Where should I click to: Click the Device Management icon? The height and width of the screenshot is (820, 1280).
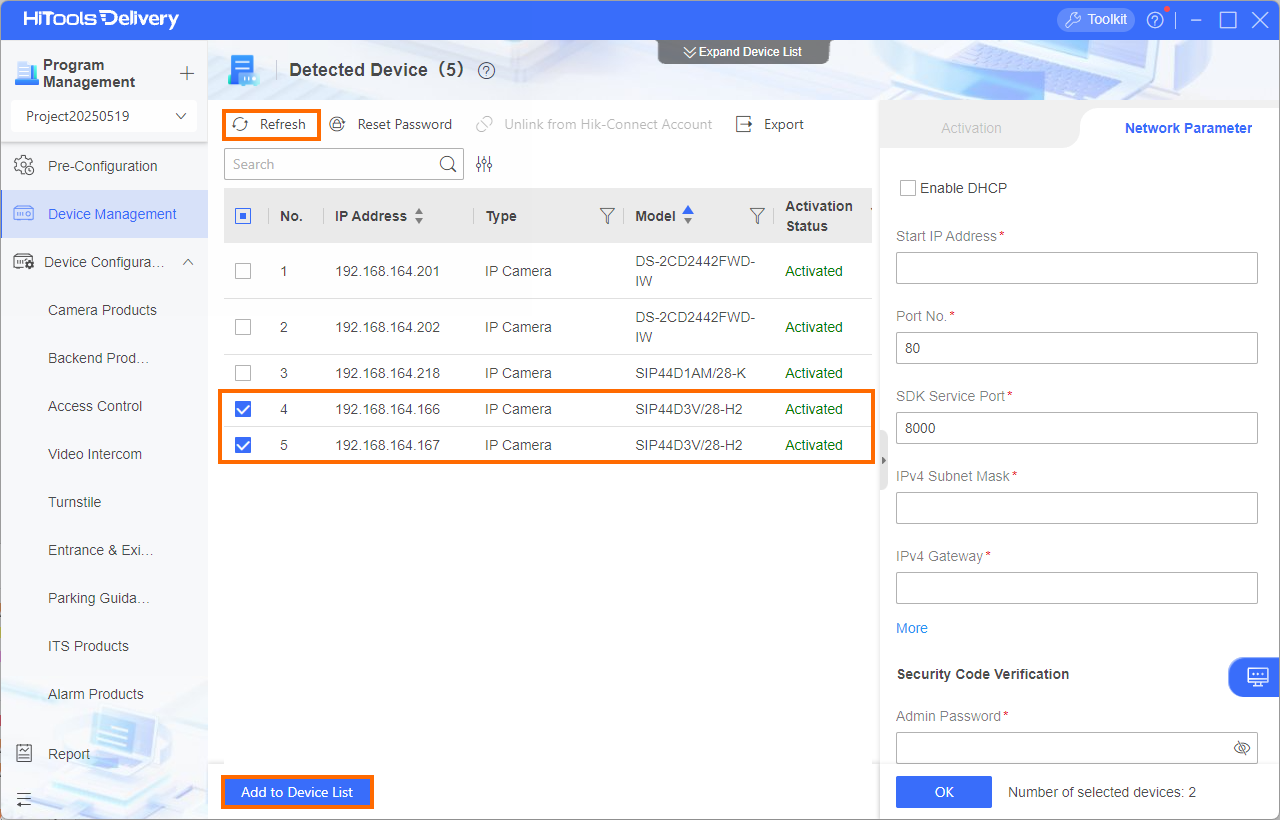24,214
